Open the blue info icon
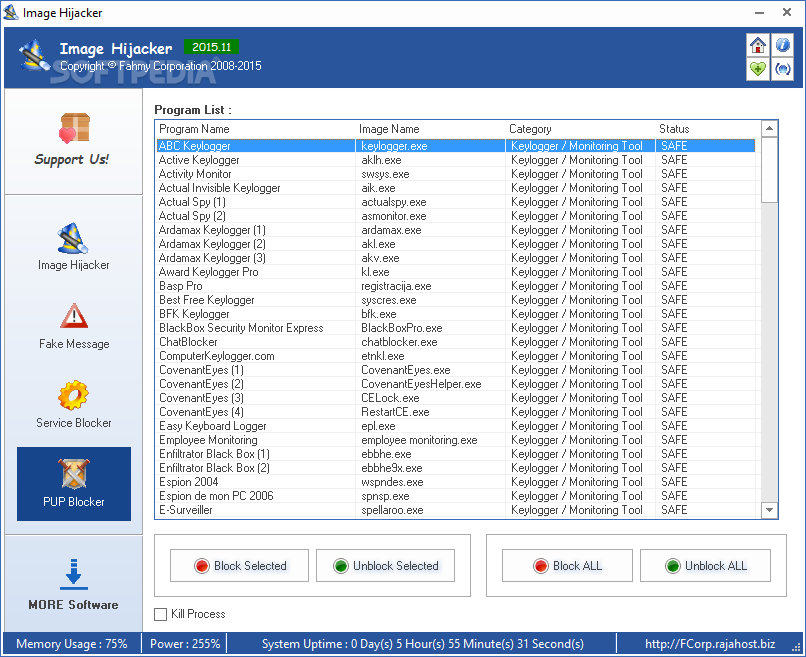806x657 pixels. tap(782, 45)
